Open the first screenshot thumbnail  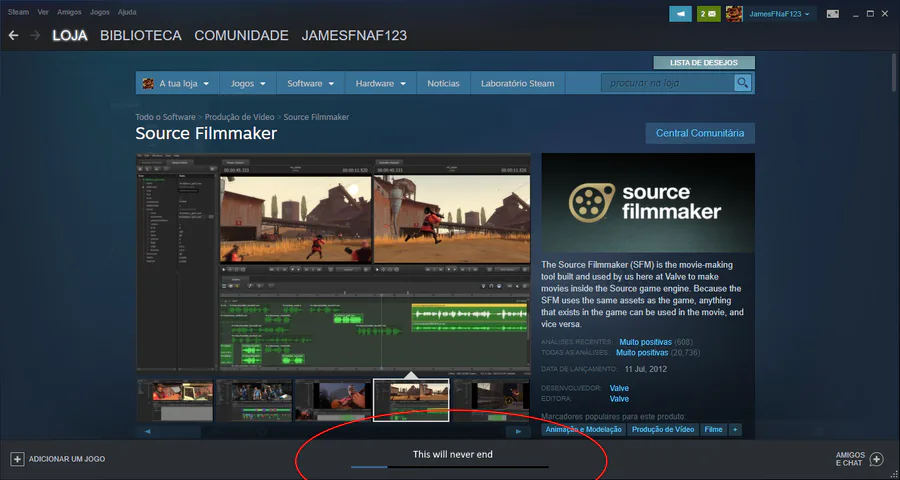coord(175,400)
